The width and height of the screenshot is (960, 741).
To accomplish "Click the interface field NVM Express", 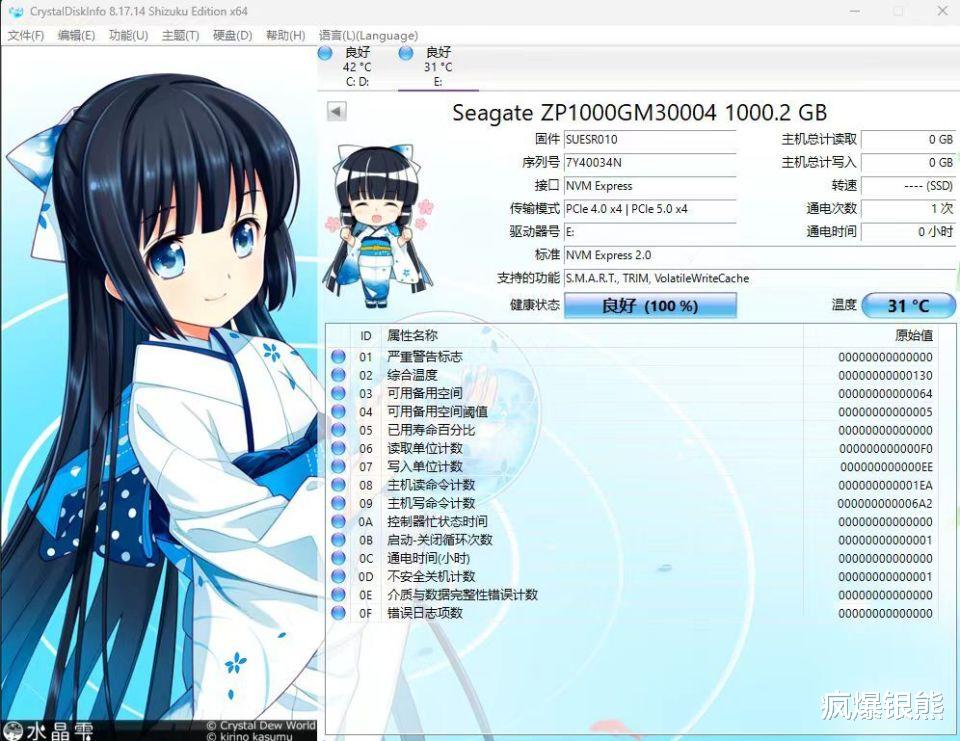I will click(650, 186).
